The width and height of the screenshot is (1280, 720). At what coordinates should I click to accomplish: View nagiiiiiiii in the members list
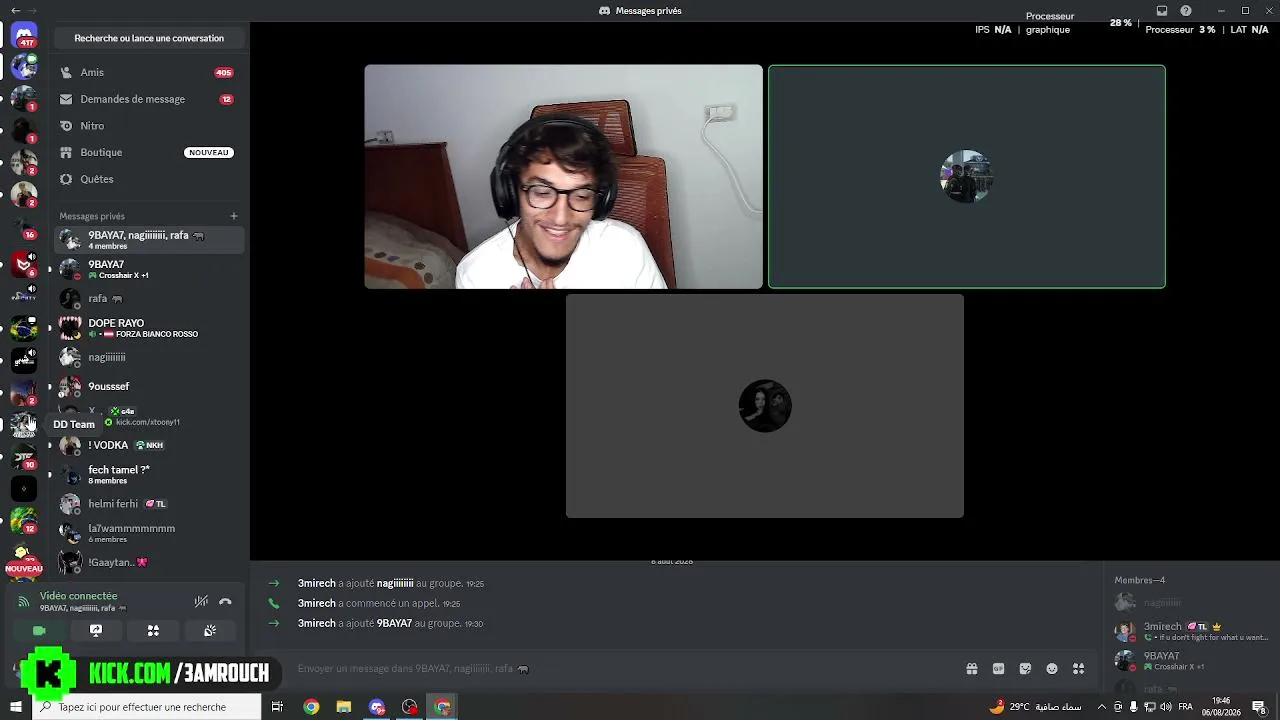[x=1192, y=603]
